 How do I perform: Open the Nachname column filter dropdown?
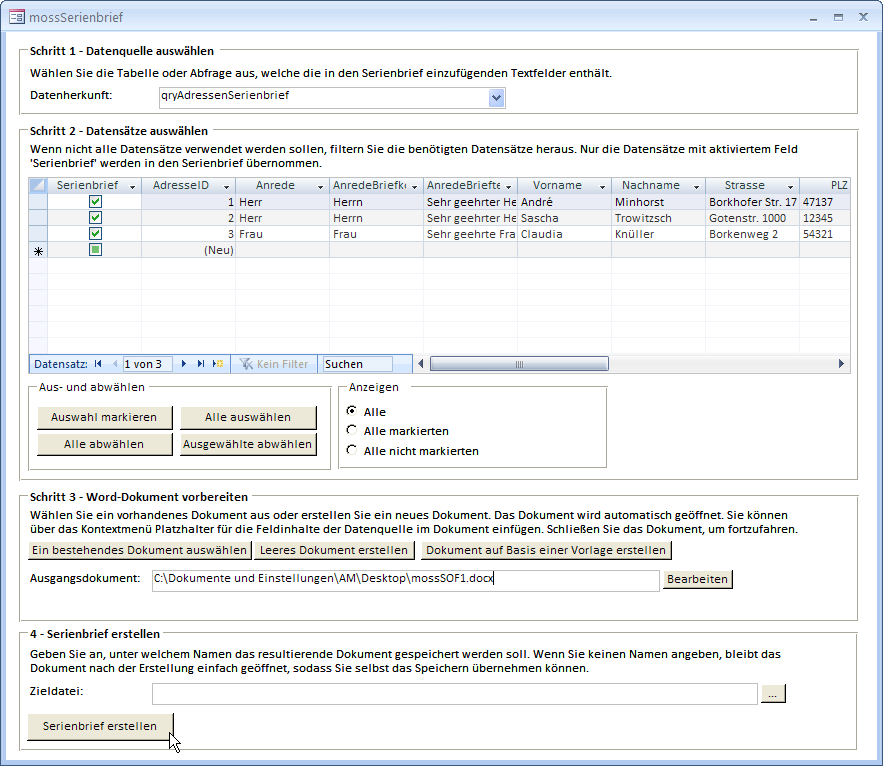pyautogui.click(x=696, y=186)
